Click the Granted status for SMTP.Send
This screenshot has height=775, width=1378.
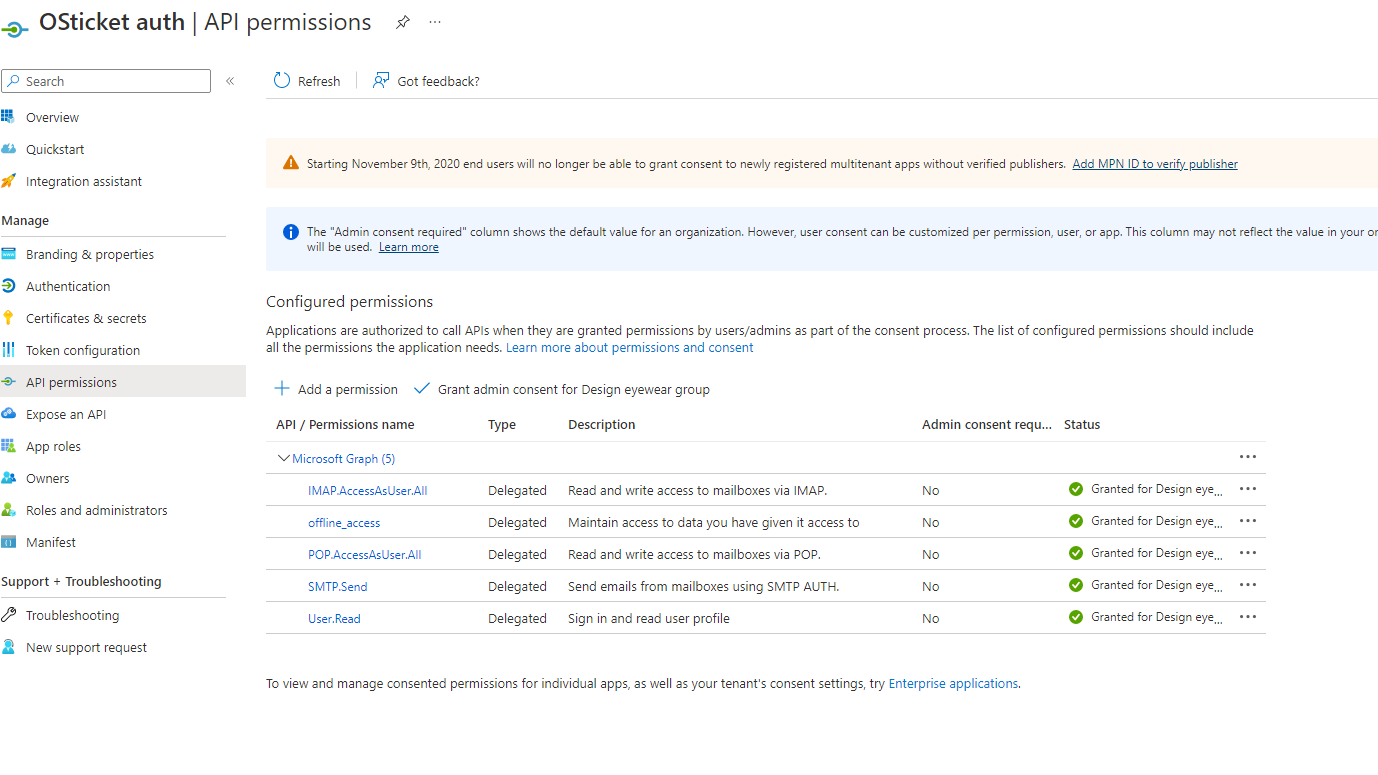1145,585
